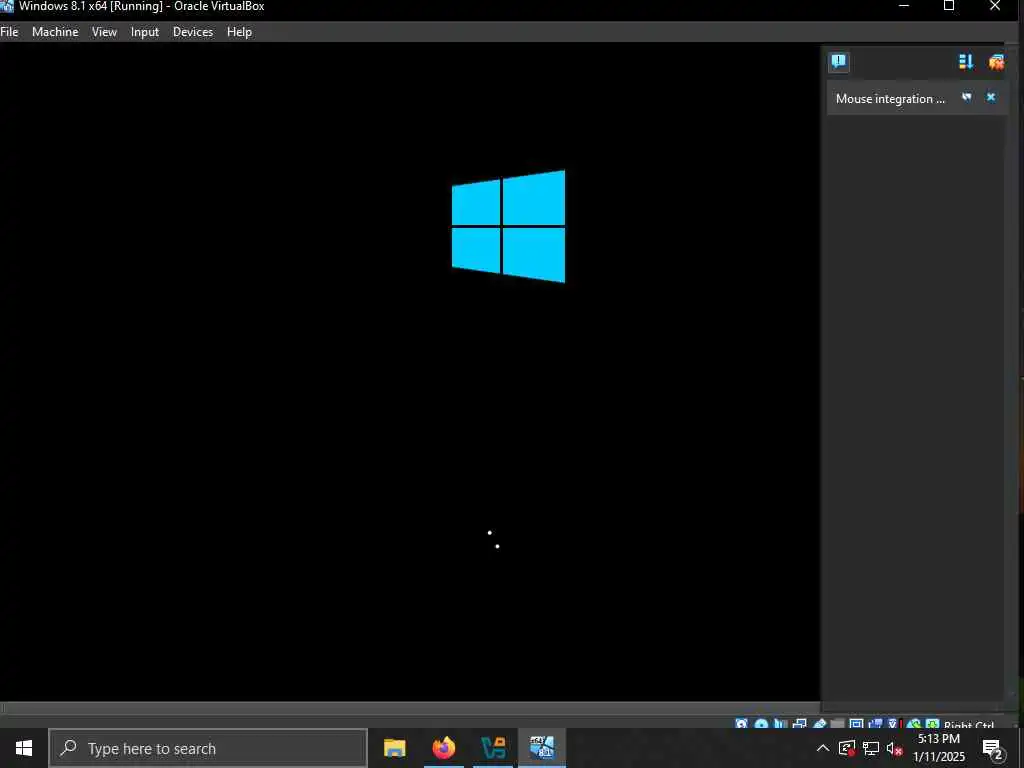1024x768 pixels.
Task: Open VirtualBox Manager from the taskbar
Action: (x=493, y=748)
